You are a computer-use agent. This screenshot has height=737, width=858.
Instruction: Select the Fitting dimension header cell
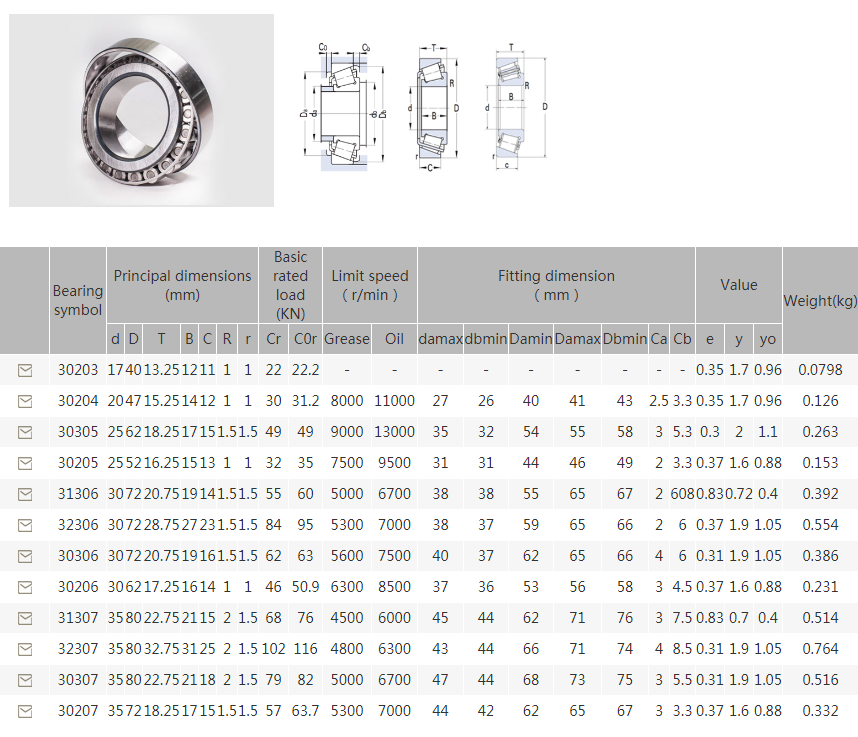pyautogui.click(x=556, y=285)
